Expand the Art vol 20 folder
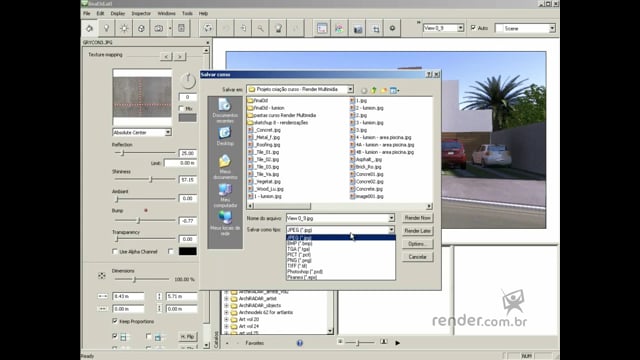Screen dimensions: 640x360 (x=227, y=320)
